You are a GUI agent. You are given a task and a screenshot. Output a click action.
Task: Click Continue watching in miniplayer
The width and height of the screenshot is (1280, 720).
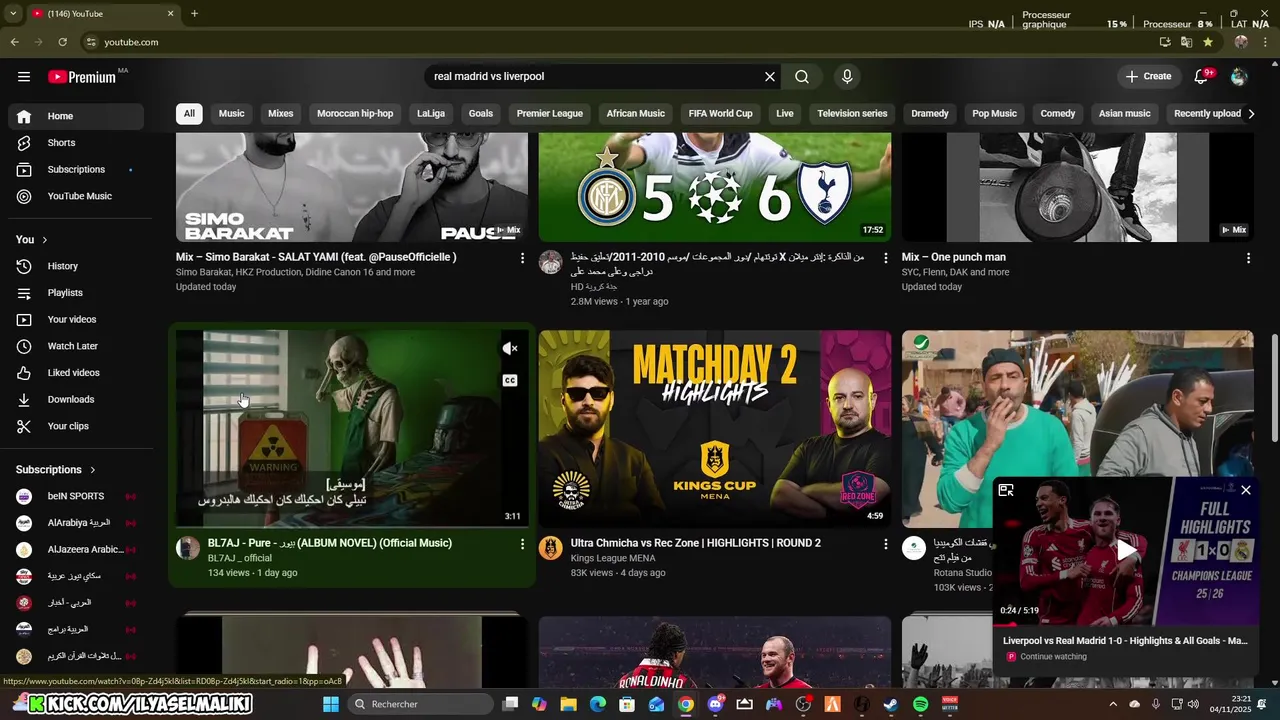1053,657
